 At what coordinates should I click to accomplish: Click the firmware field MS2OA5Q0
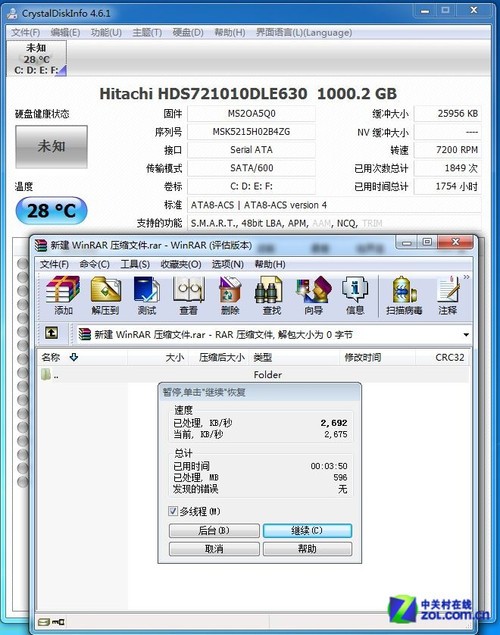[251, 113]
